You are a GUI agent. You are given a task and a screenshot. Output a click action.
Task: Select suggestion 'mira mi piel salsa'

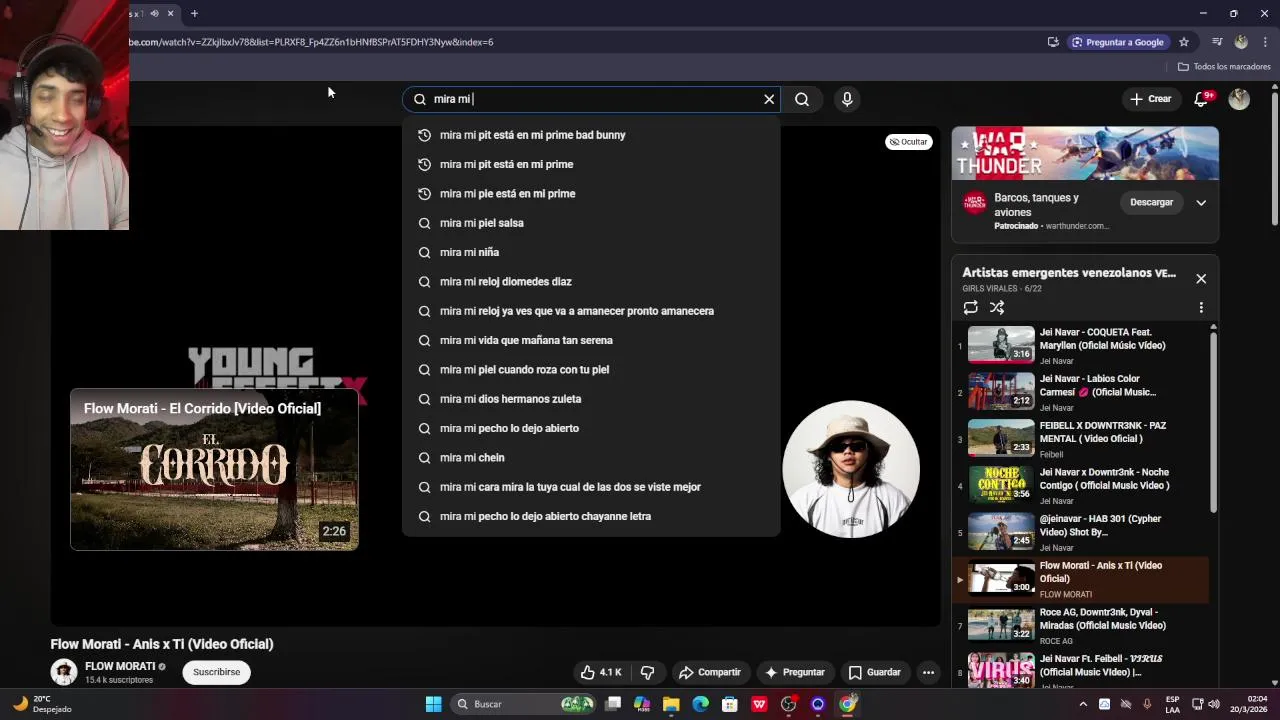(590, 223)
